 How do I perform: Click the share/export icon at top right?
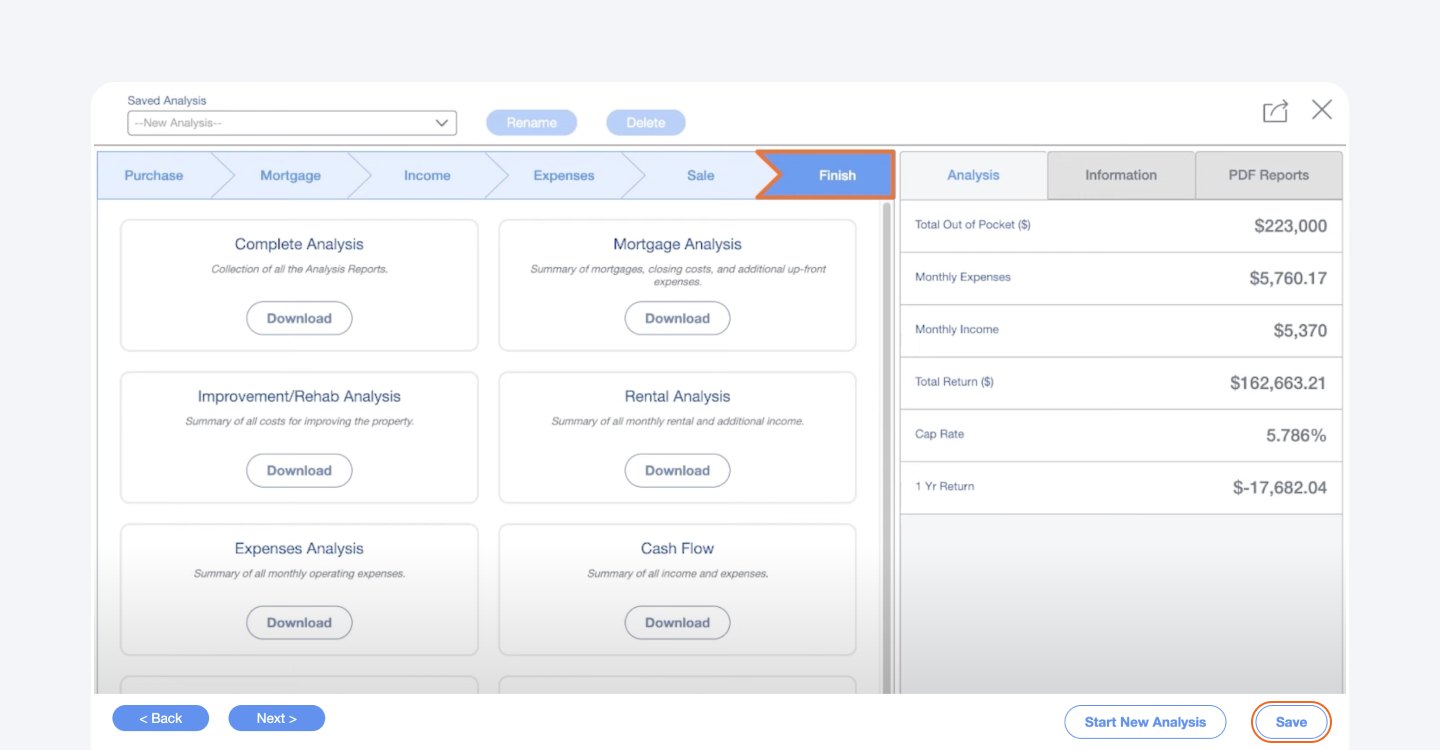[1275, 109]
